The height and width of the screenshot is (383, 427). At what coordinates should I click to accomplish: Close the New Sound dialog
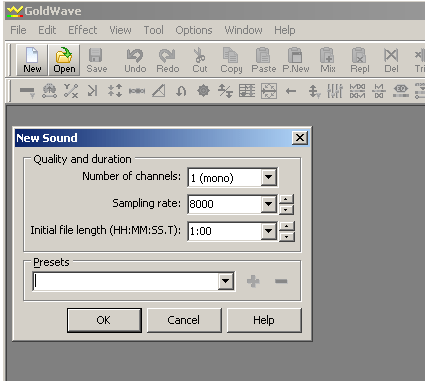point(300,138)
